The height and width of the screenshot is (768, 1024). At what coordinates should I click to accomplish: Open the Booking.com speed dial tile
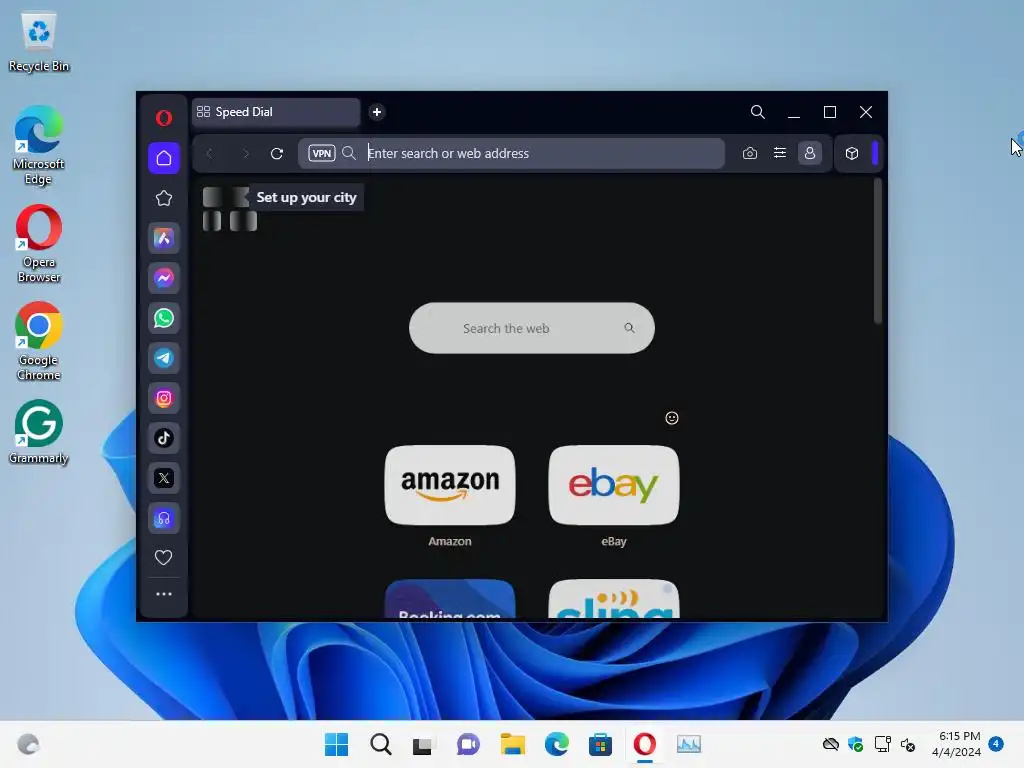pos(450,599)
